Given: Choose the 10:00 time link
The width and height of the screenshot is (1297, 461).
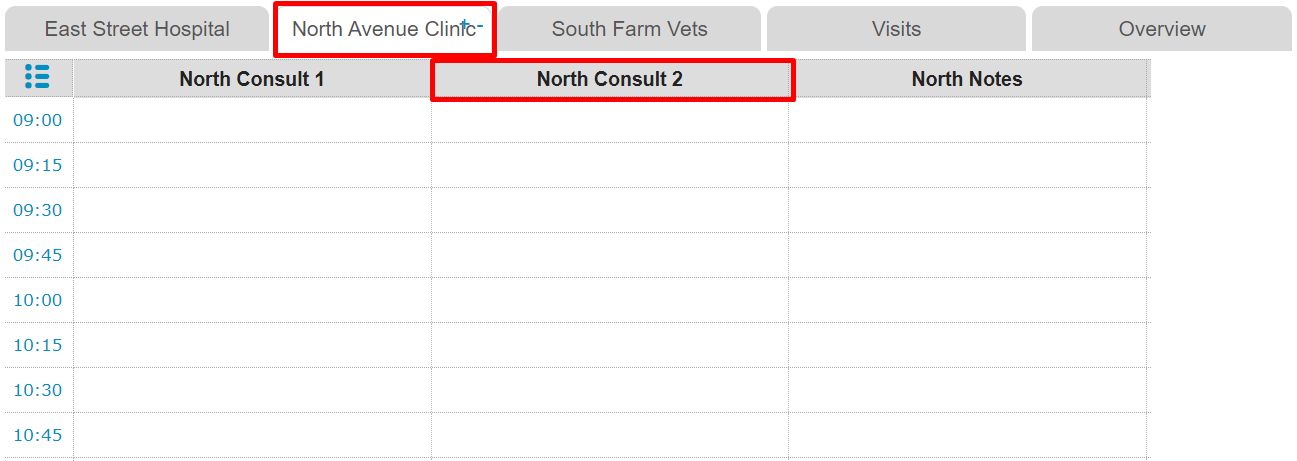Looking at the screenshot, I should click(x=37, y=300).
